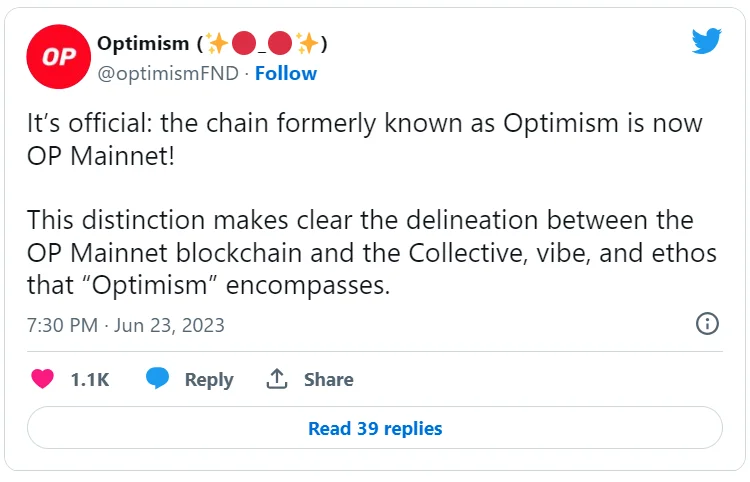Click the first sparkle emoji in the name
This screenshot has width=750, height=482.
(x=216, y=44)
